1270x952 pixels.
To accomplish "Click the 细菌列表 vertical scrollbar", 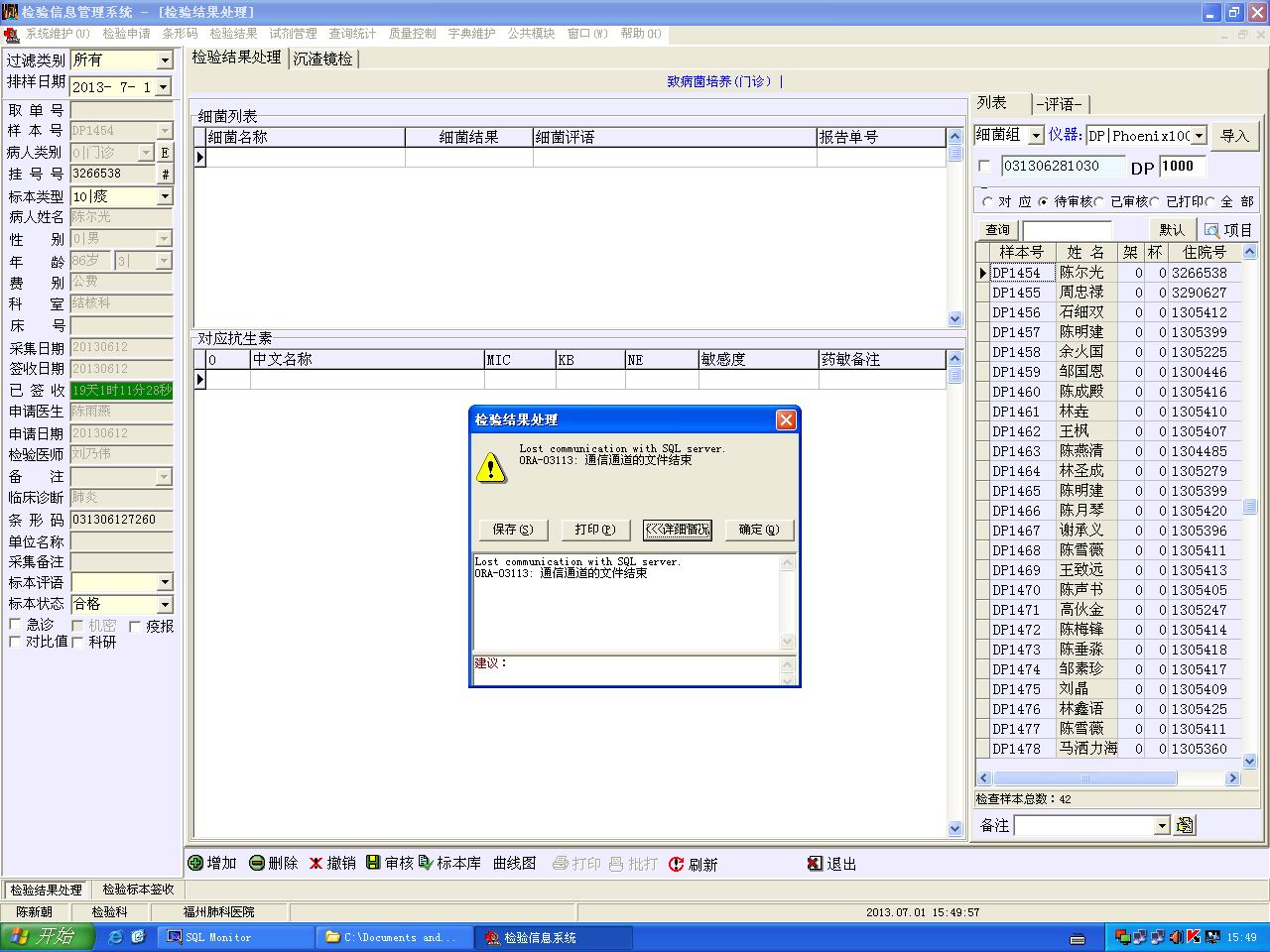I will point(954,227).
